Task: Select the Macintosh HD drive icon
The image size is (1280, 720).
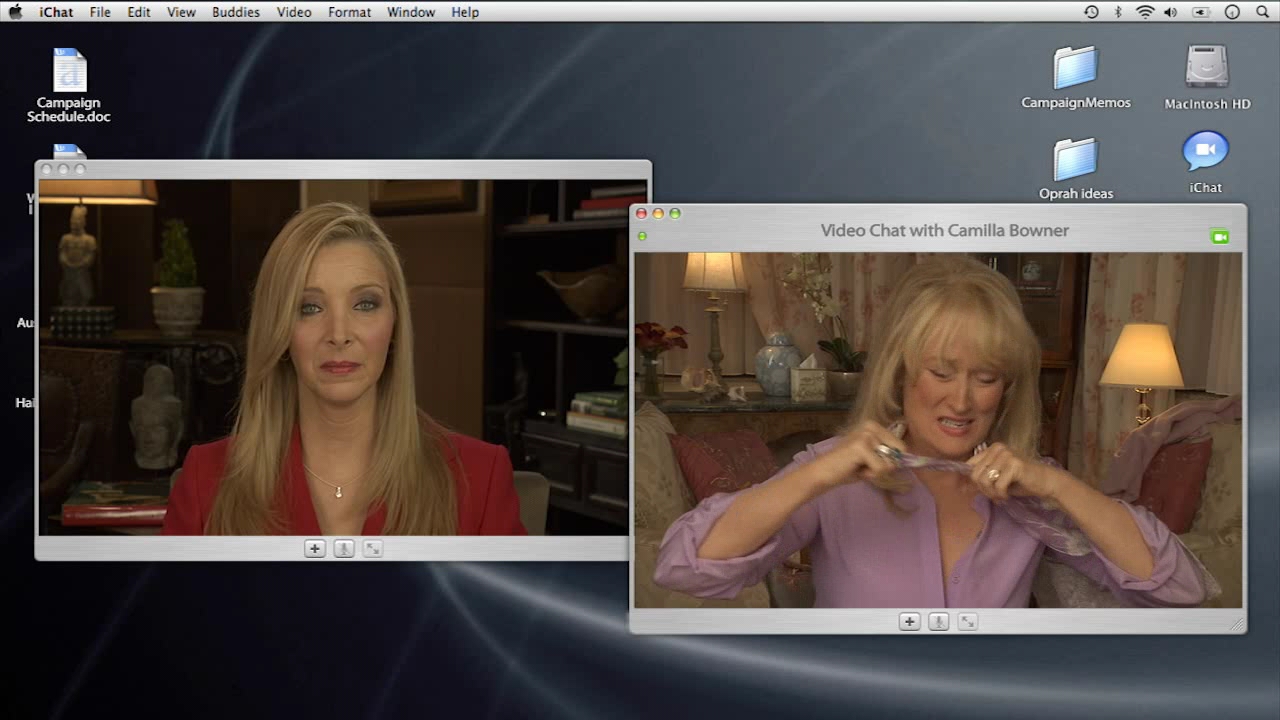Action: (x=1207, y=78)
